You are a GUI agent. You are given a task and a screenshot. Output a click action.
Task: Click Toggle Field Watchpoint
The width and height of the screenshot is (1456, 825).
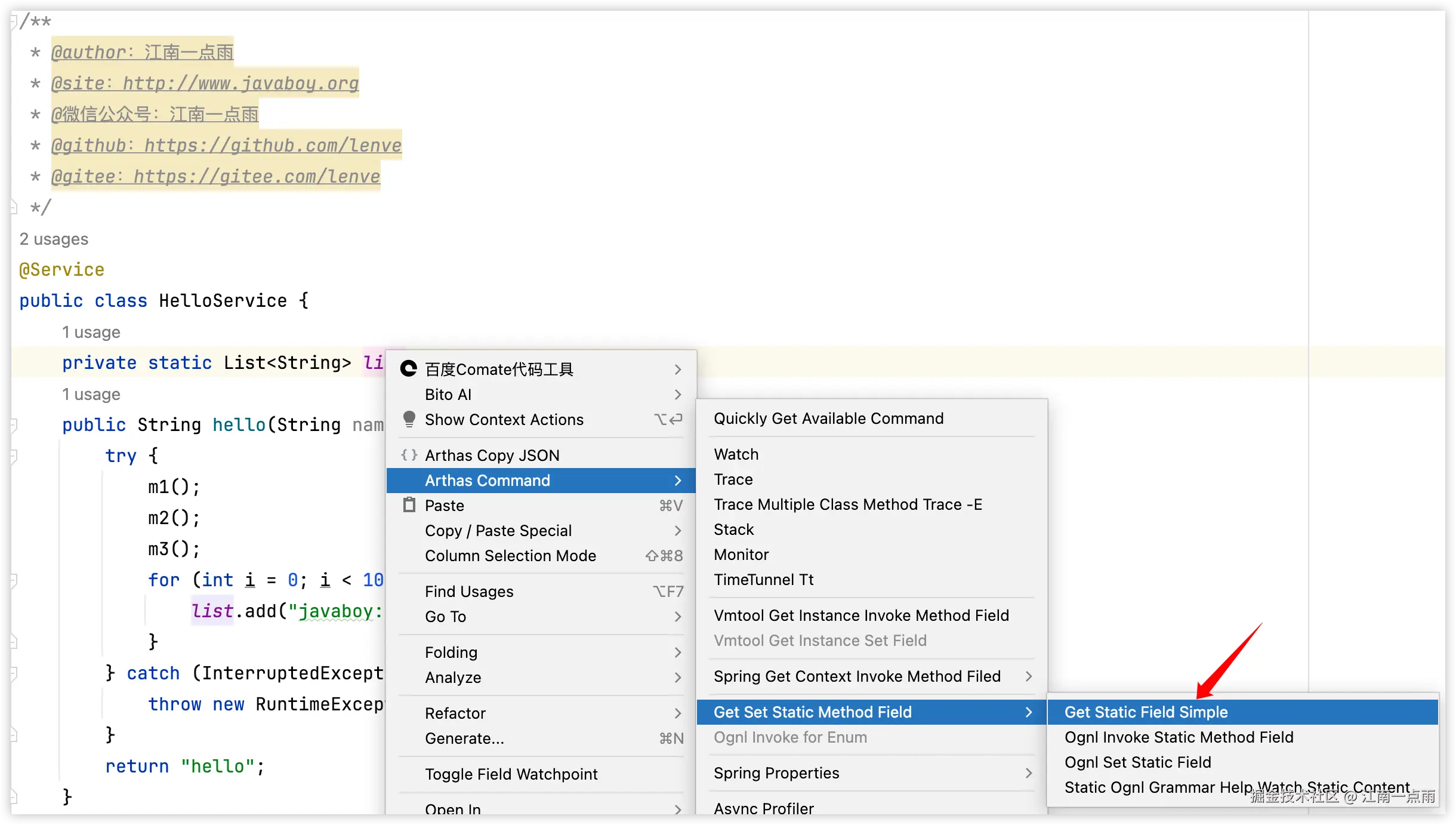point(511,774)
